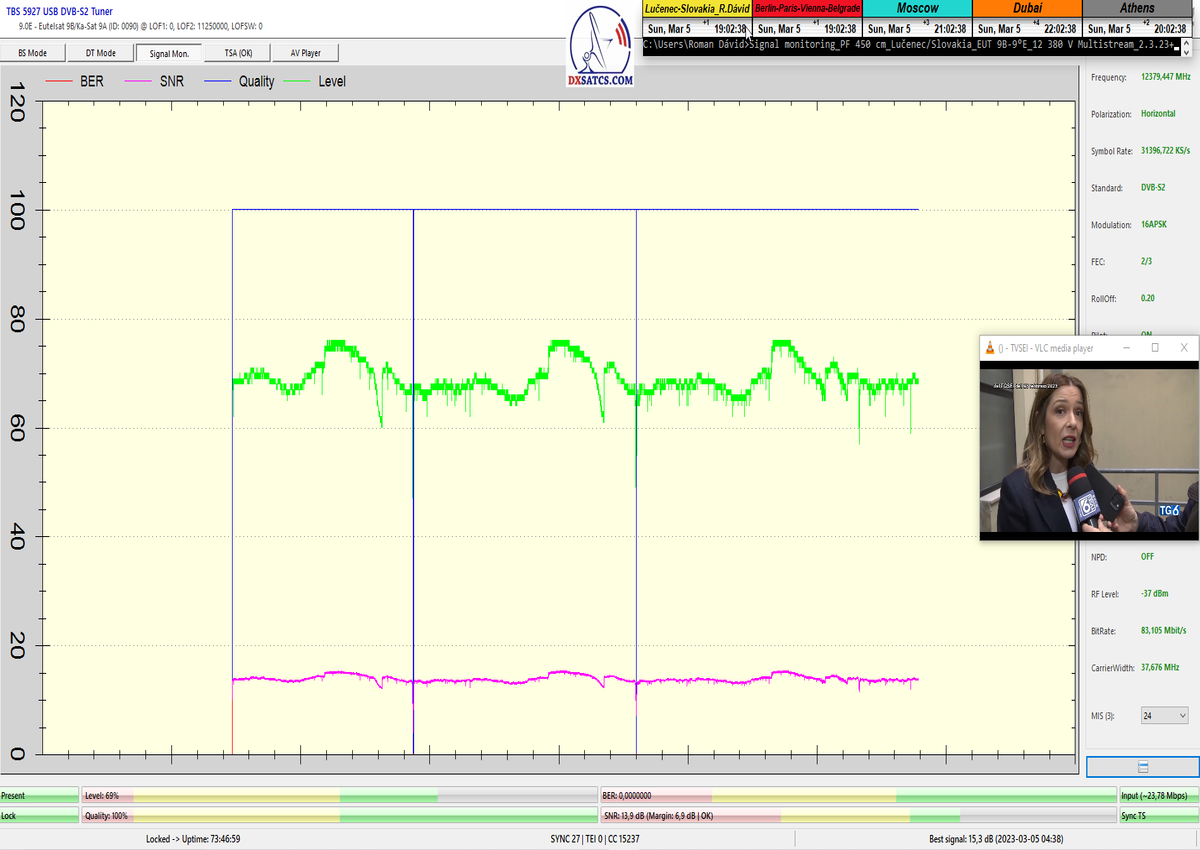This screenshot has width=1200, height=850.
Task: Minimize the VLC media player window
Action: coord(1125,348)
